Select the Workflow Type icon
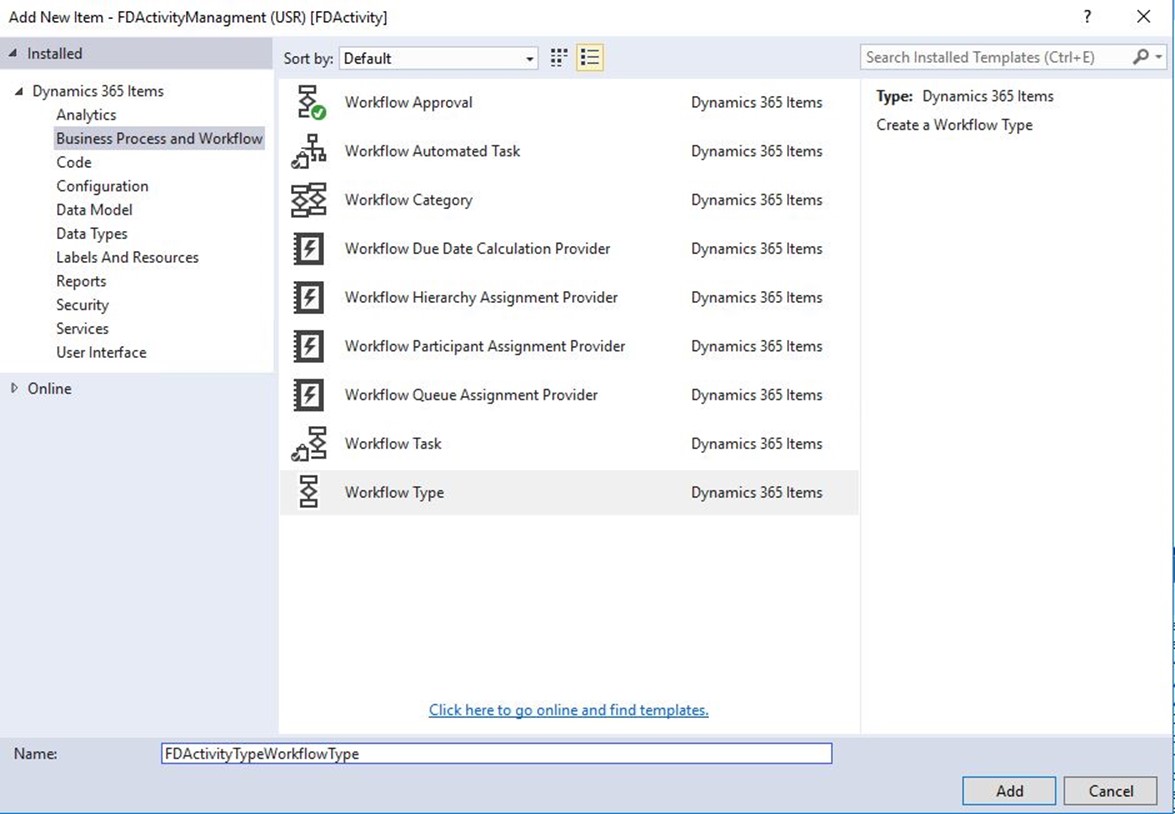This screenshot has height=814, width=1175. pos(309,492)
